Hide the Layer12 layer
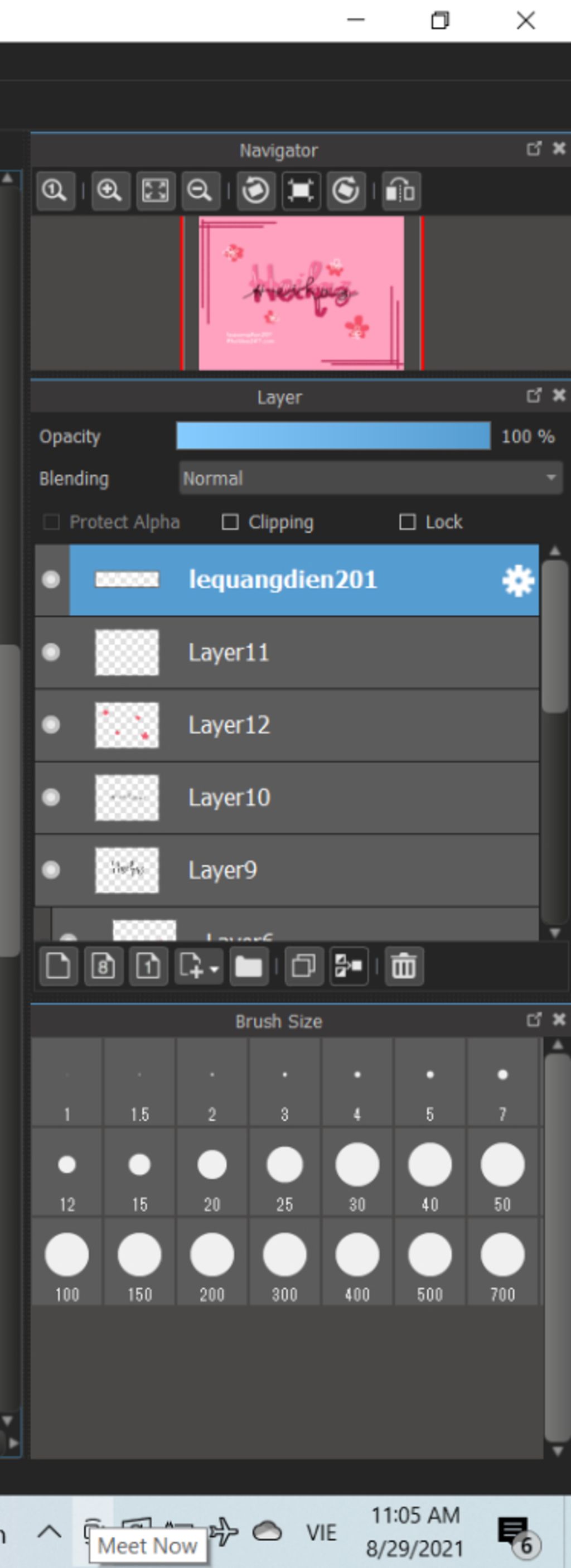 click(51, 725)
